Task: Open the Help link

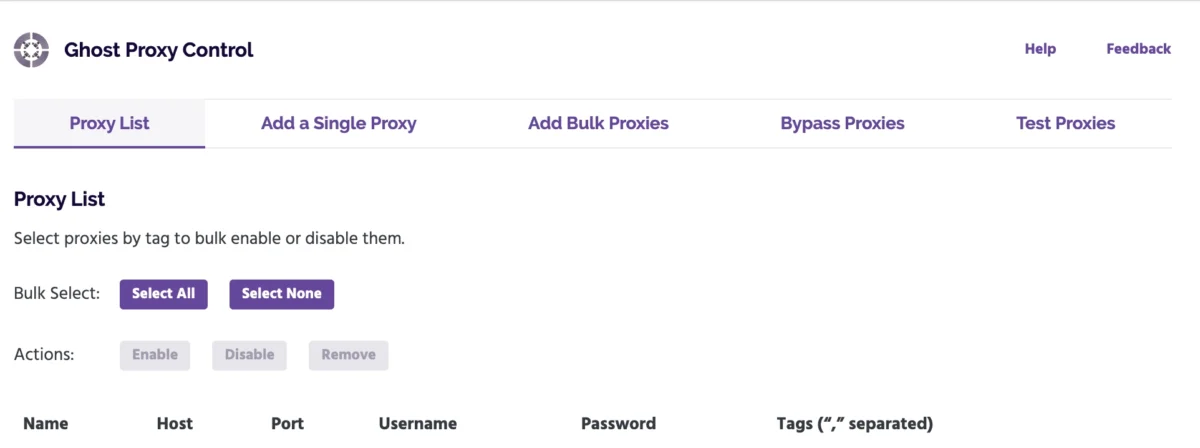Action: (x=1040, y=49)
